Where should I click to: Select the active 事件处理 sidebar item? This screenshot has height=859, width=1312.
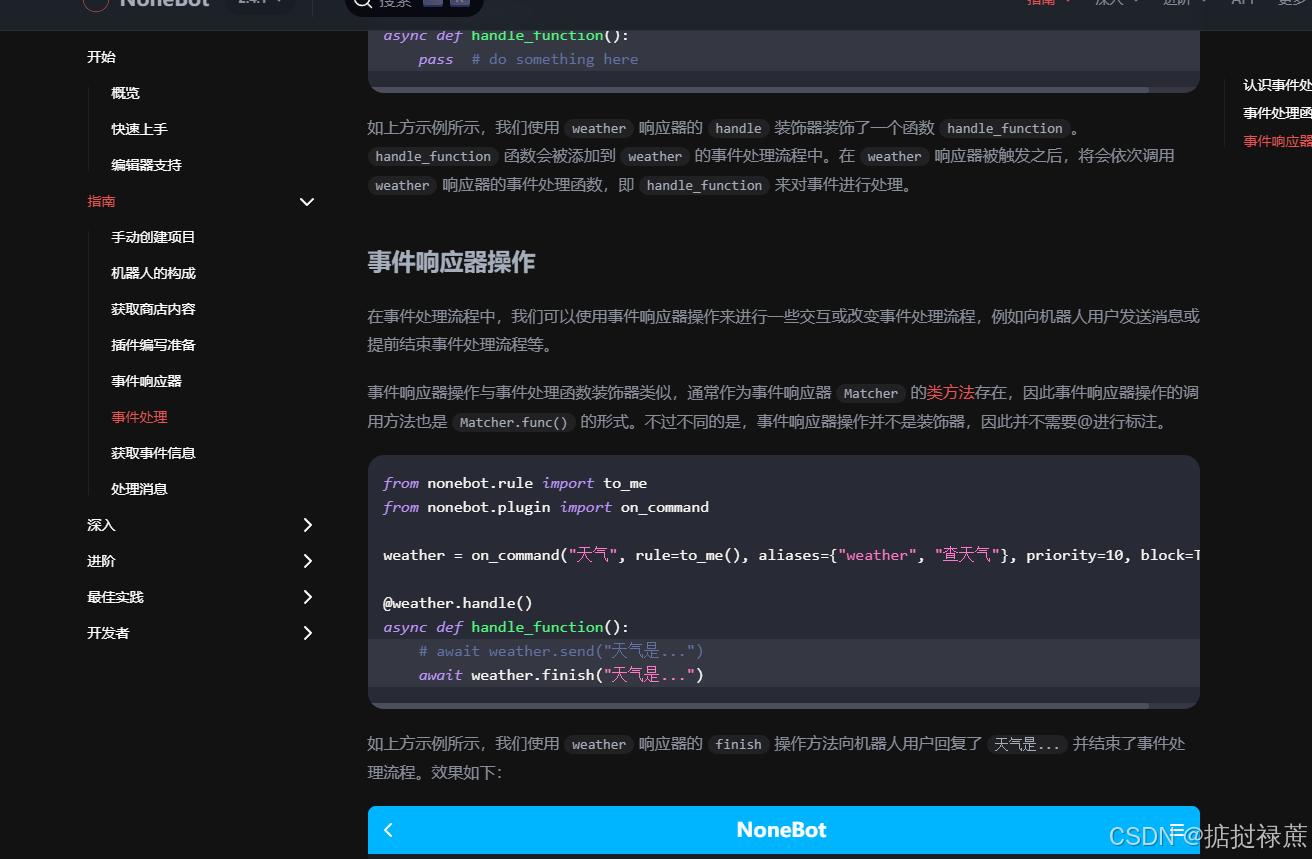coord(139,417)
